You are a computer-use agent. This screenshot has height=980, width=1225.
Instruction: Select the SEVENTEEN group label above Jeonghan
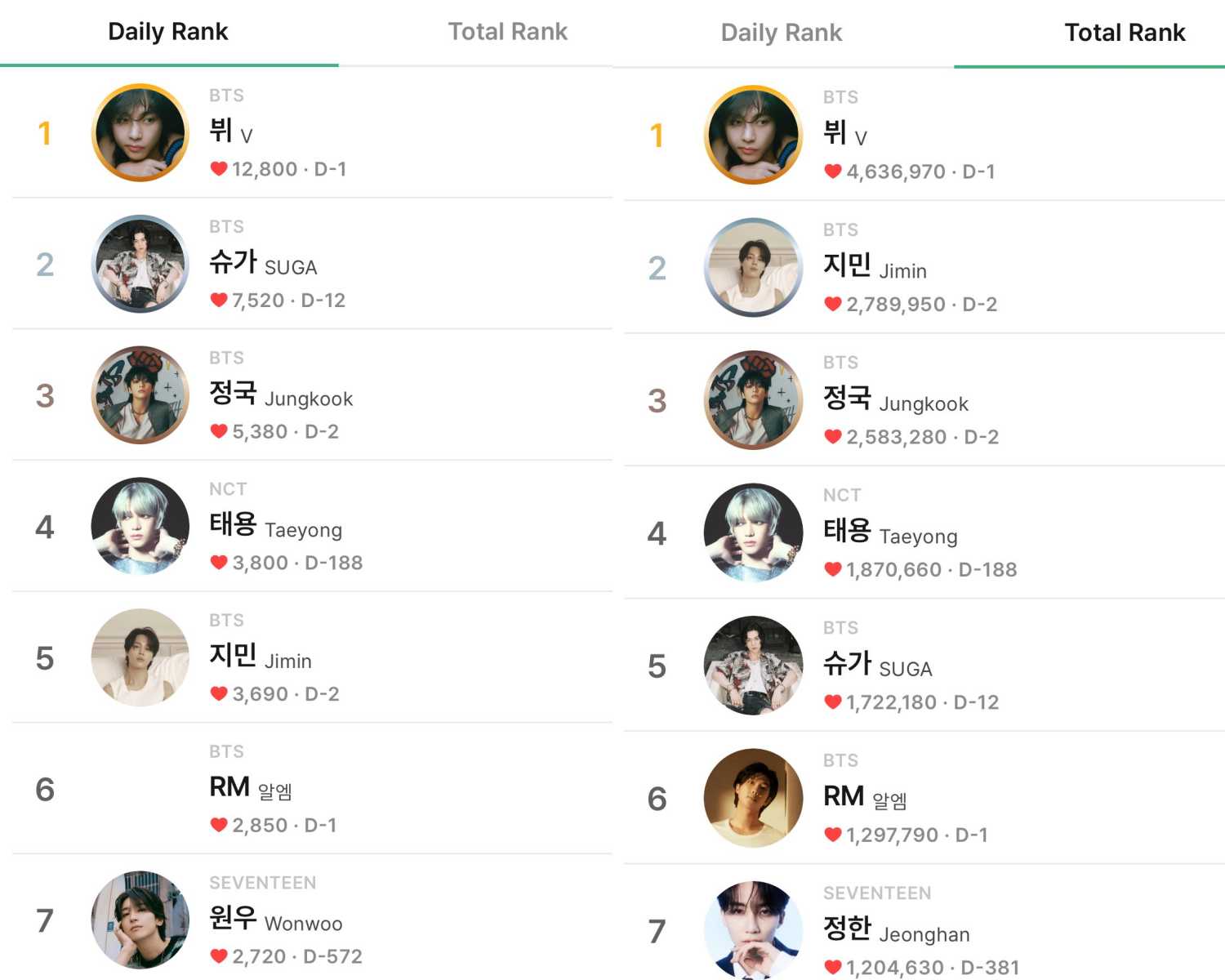(x=876, y=893)
